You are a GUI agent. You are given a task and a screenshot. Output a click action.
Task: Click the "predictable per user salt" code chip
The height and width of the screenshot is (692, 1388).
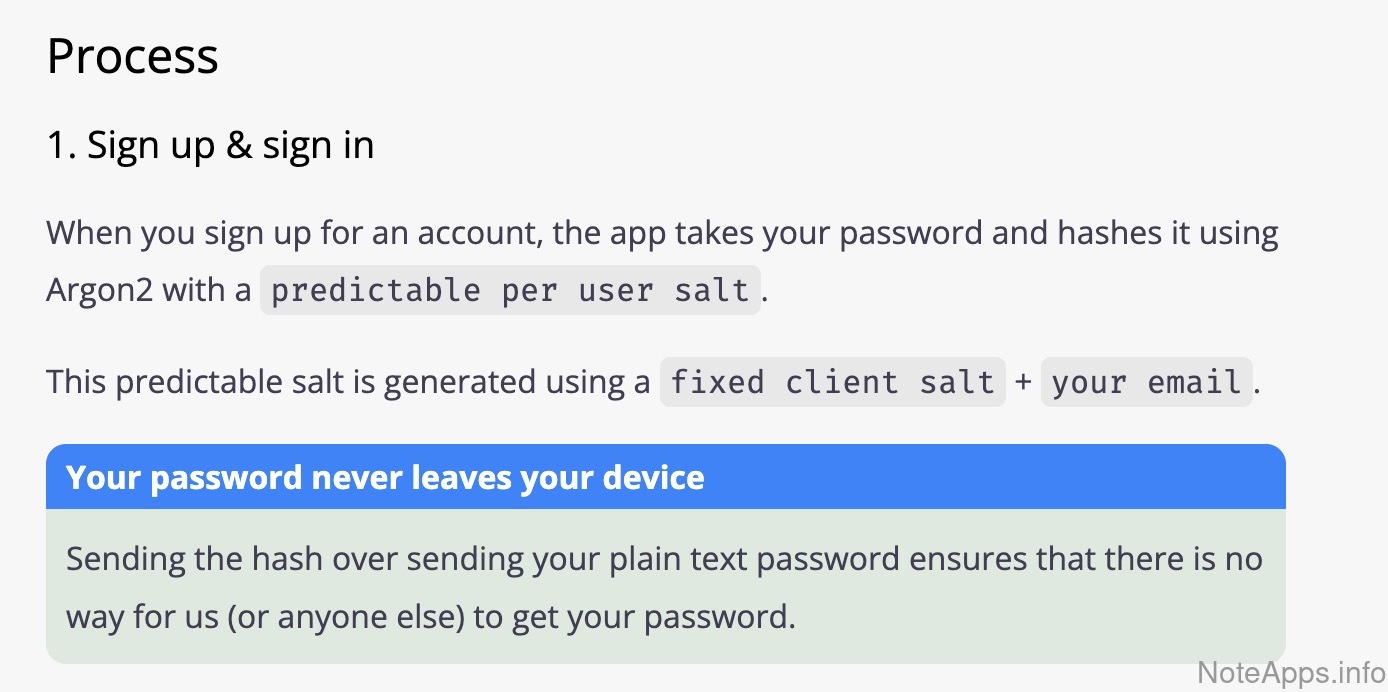[510, 290]
